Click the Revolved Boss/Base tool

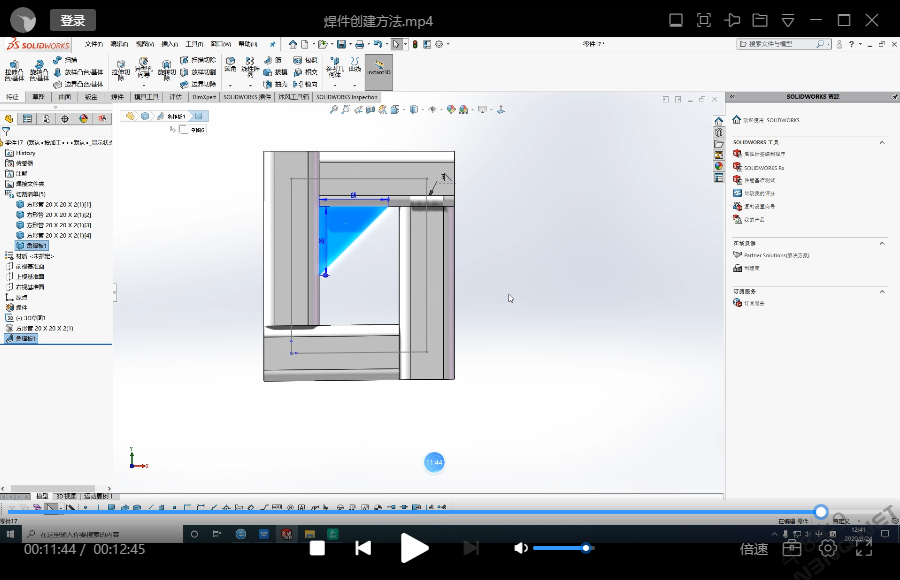tap(38, 70)
